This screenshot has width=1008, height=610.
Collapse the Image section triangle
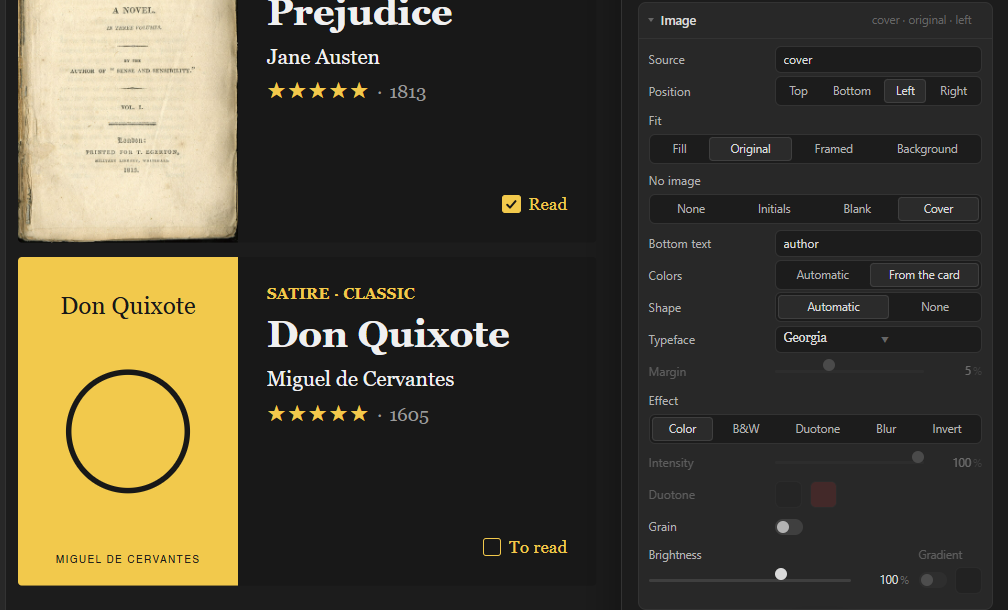(x=651, y=21)
